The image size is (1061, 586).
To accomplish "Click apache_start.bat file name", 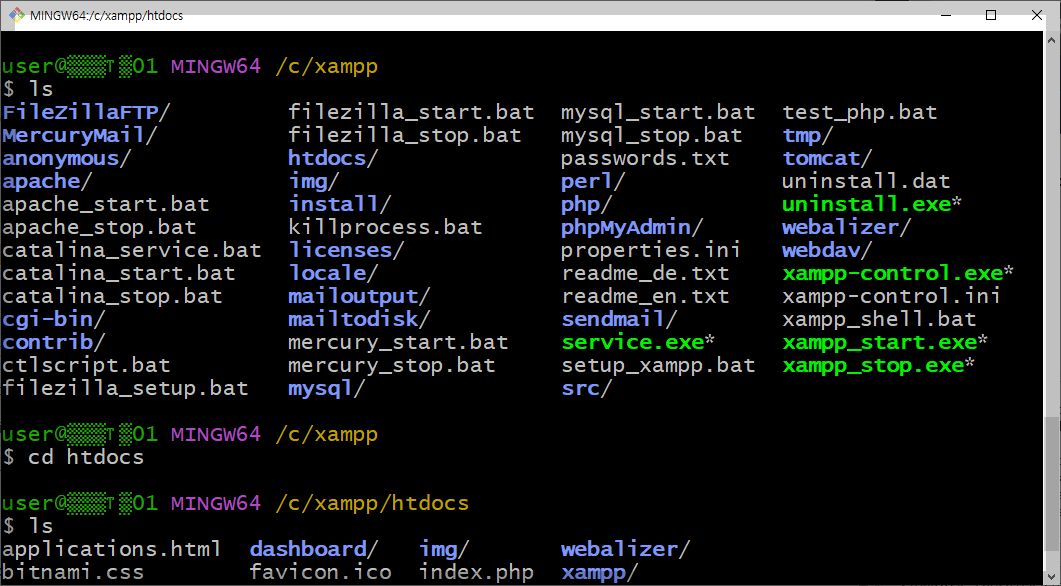I will click(x=106, y=204).
